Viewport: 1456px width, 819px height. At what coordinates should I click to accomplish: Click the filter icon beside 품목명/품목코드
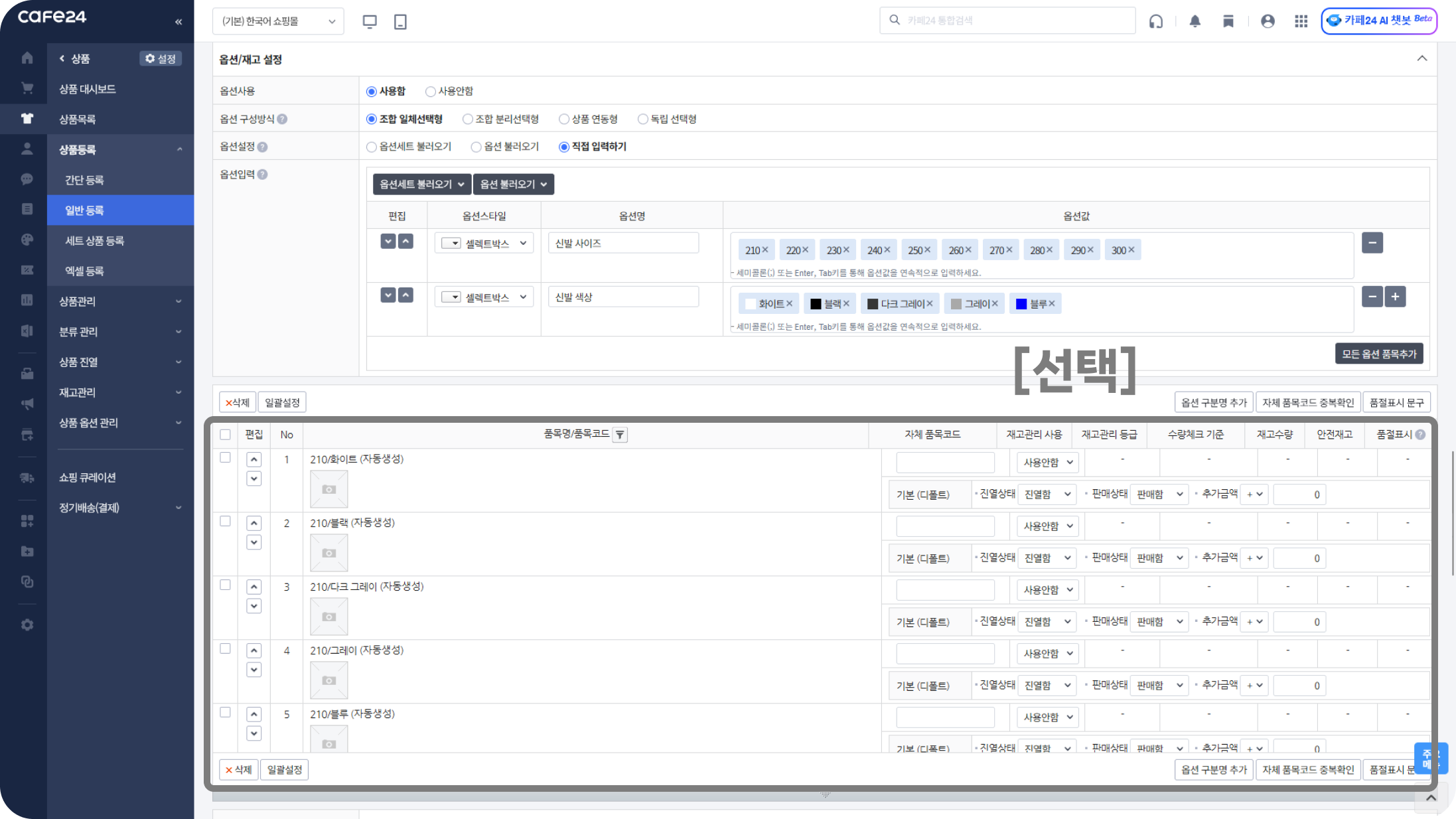pos(620,435)
